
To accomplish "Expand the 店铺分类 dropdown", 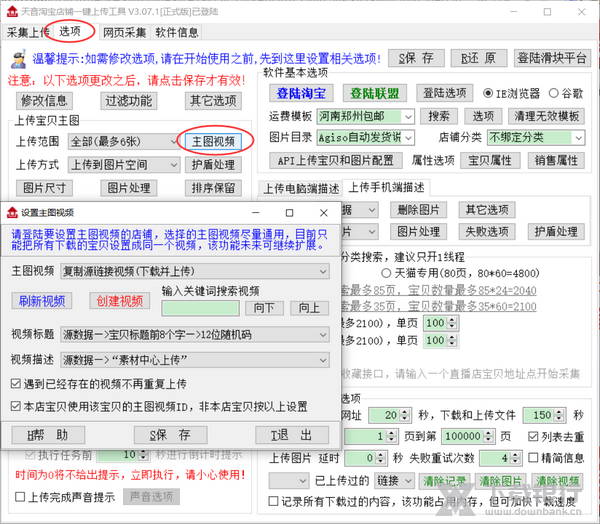I will [x=579, y=137].
